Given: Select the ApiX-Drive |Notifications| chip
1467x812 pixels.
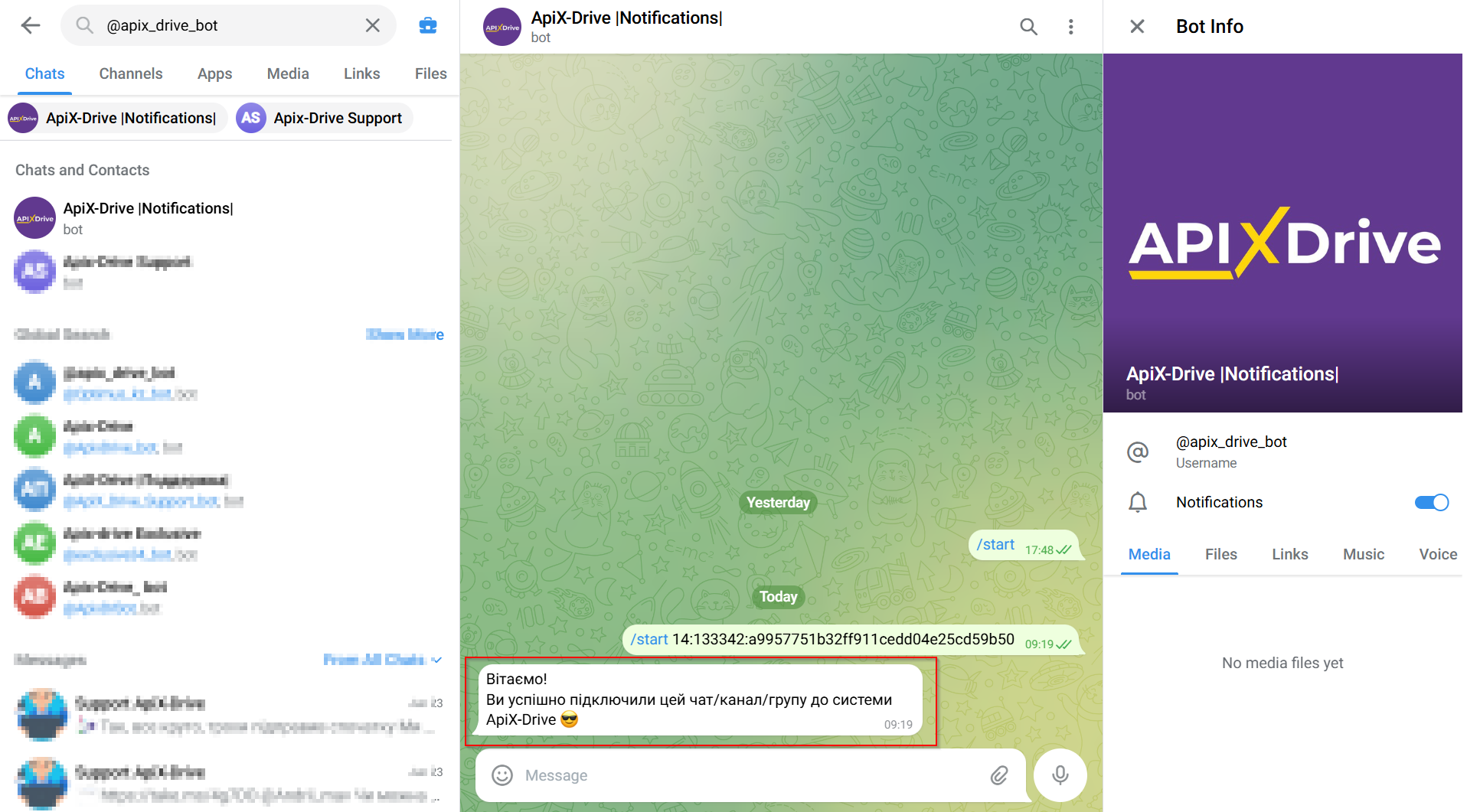Looking at the screenshot, I should (116, 118).
